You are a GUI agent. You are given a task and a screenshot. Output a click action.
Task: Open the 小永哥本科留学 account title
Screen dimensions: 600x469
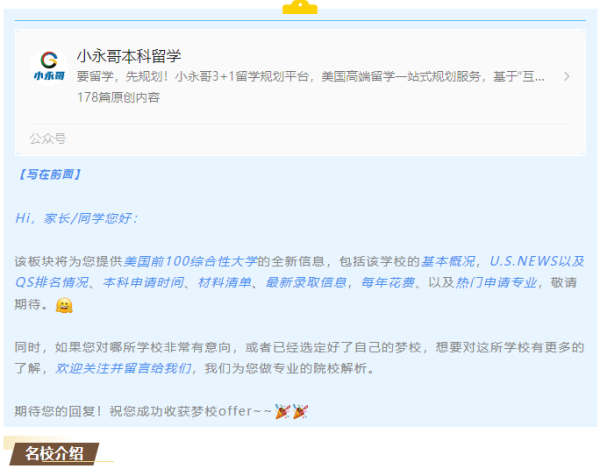(x=129, y=56)
